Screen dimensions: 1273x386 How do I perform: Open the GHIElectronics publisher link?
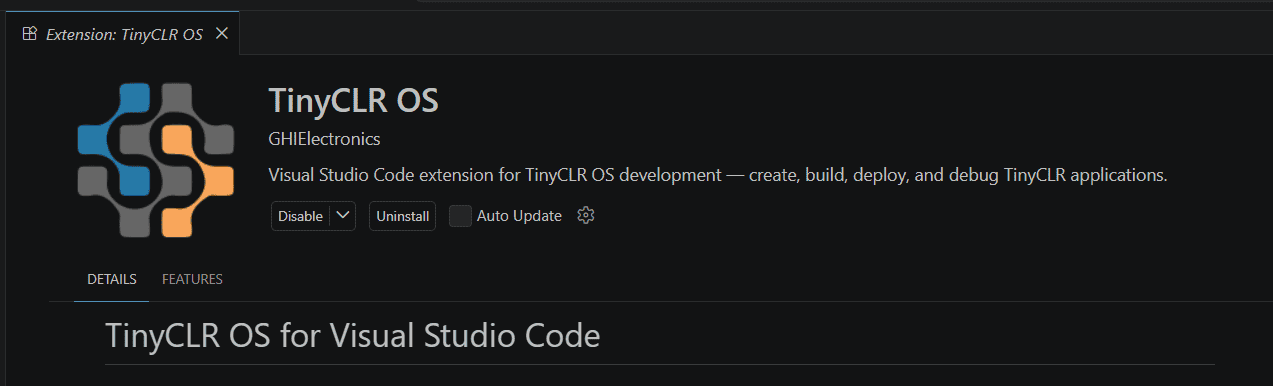[x=325, y=139]
